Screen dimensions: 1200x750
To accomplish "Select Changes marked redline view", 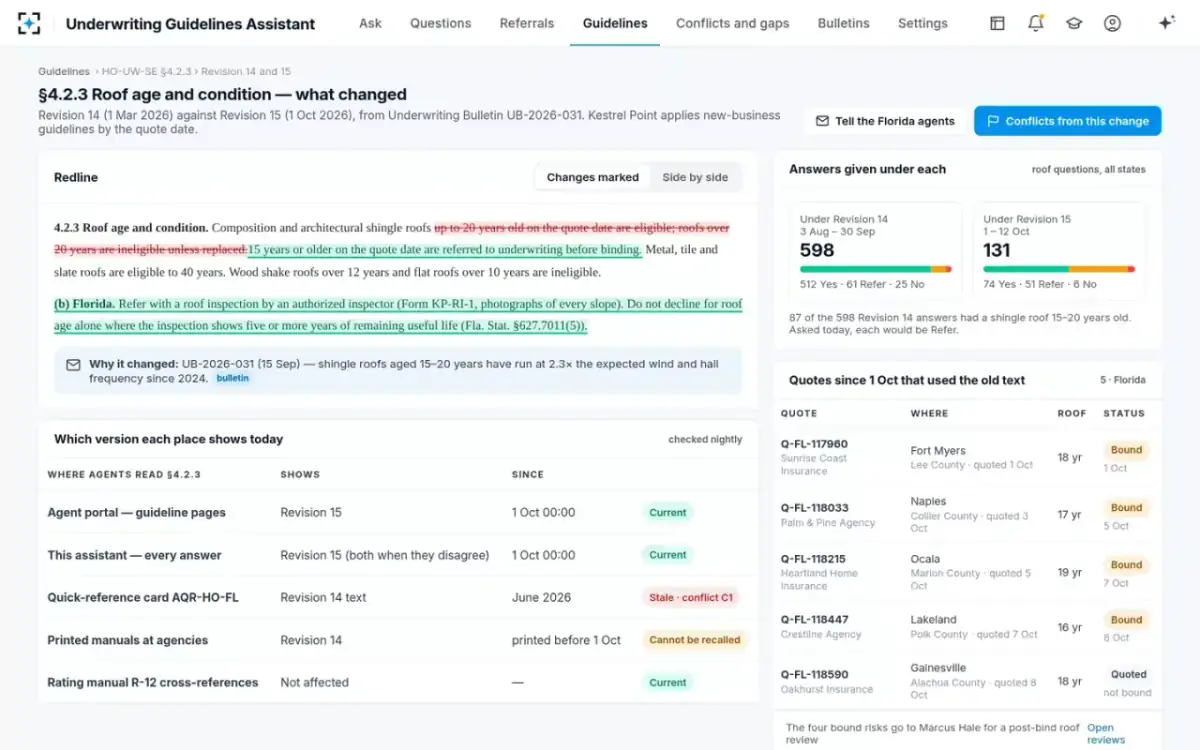I will pos(593,177).
